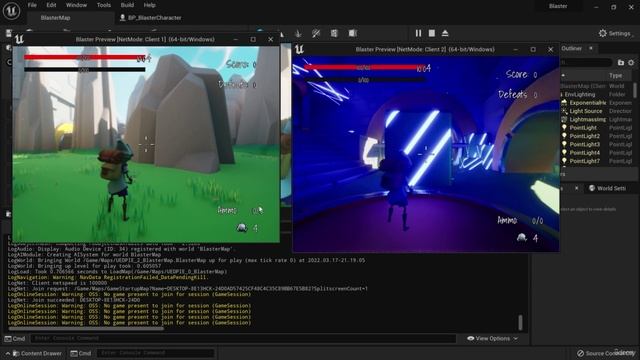Click the Outliner search field
640x360 pixels.
tap(586, 62)
